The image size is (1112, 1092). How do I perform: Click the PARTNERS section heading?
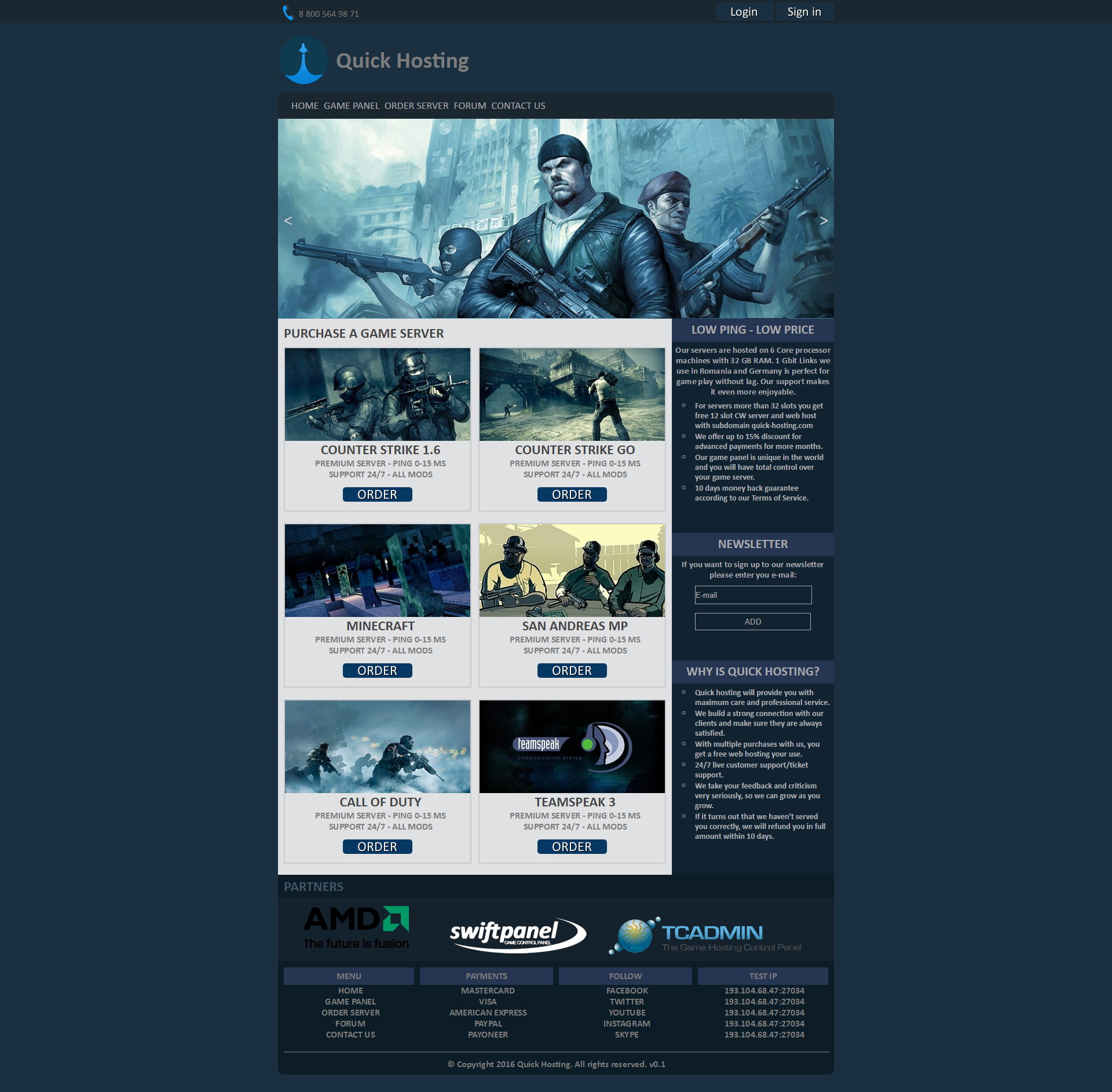[x=313, y=887]
